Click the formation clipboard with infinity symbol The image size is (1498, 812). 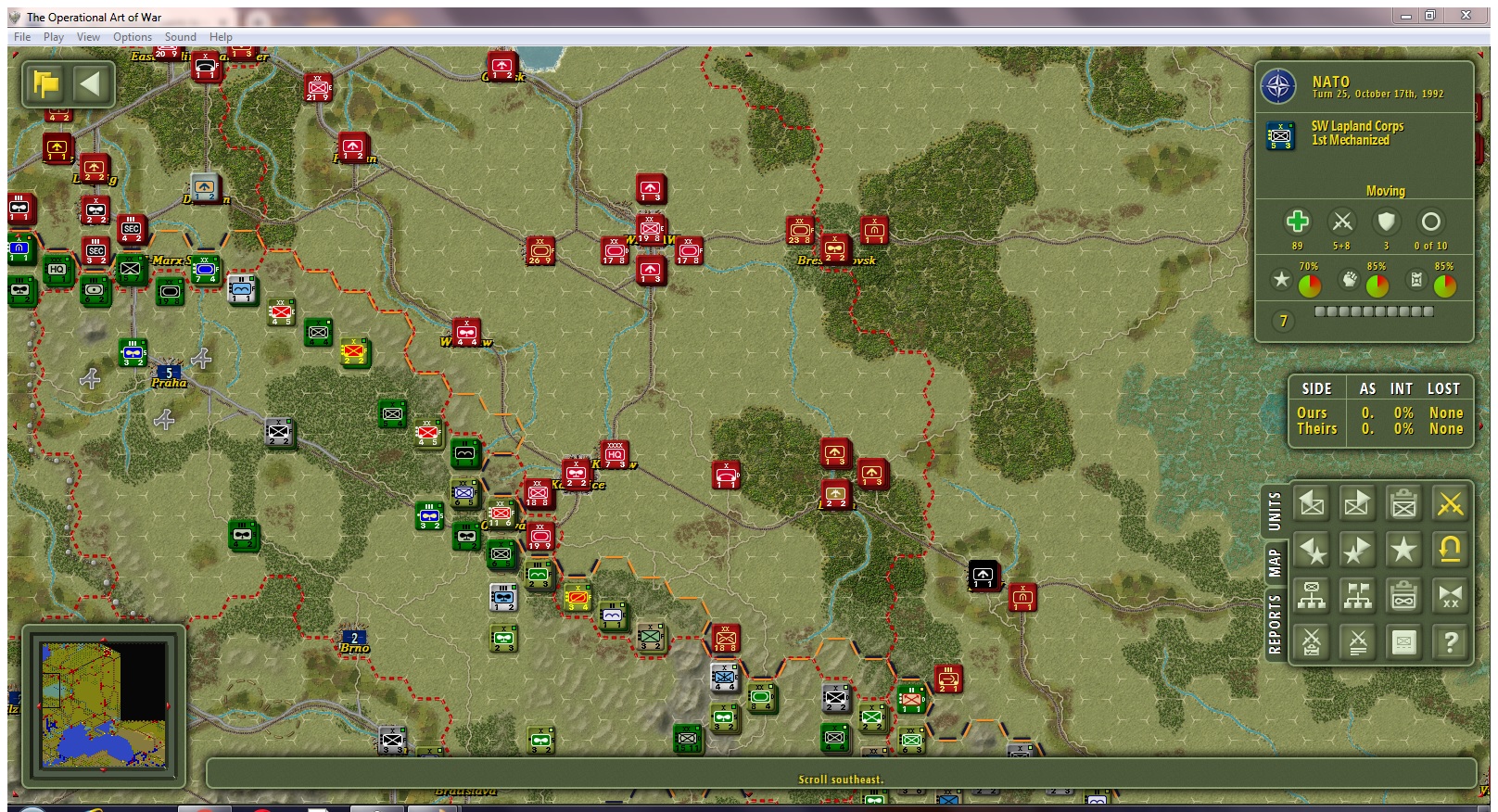[x=1403, y=596]
